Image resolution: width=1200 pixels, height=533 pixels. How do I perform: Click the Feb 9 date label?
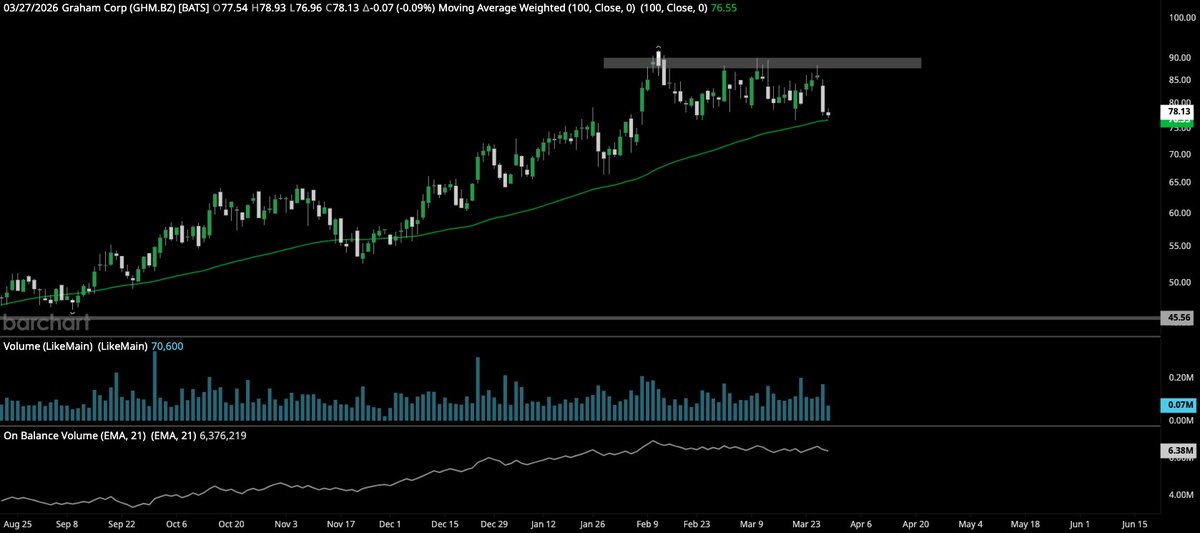click(647, 523)
